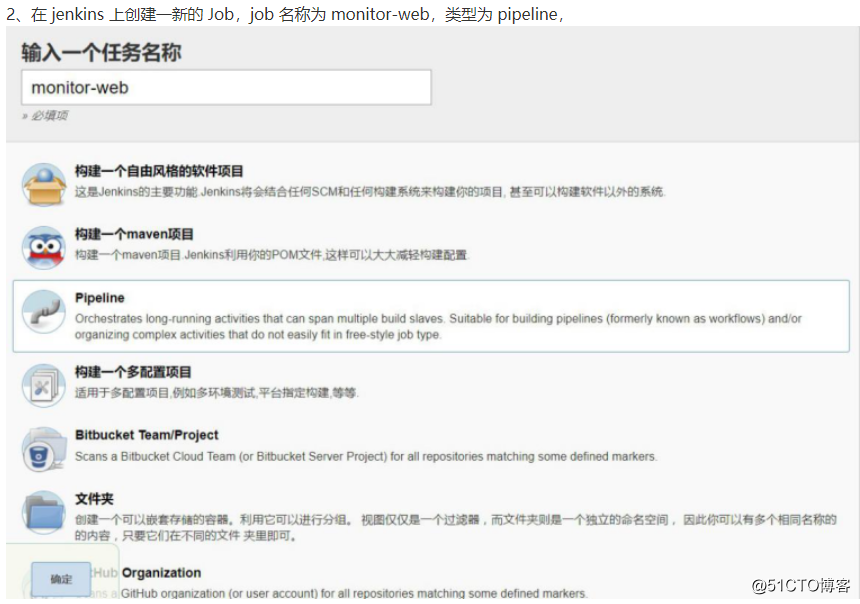This screenshot has width=860, height=604.
Task: Click the maven description mentioning POM文件
Action: pyautogui.click(x=273, y=255)
